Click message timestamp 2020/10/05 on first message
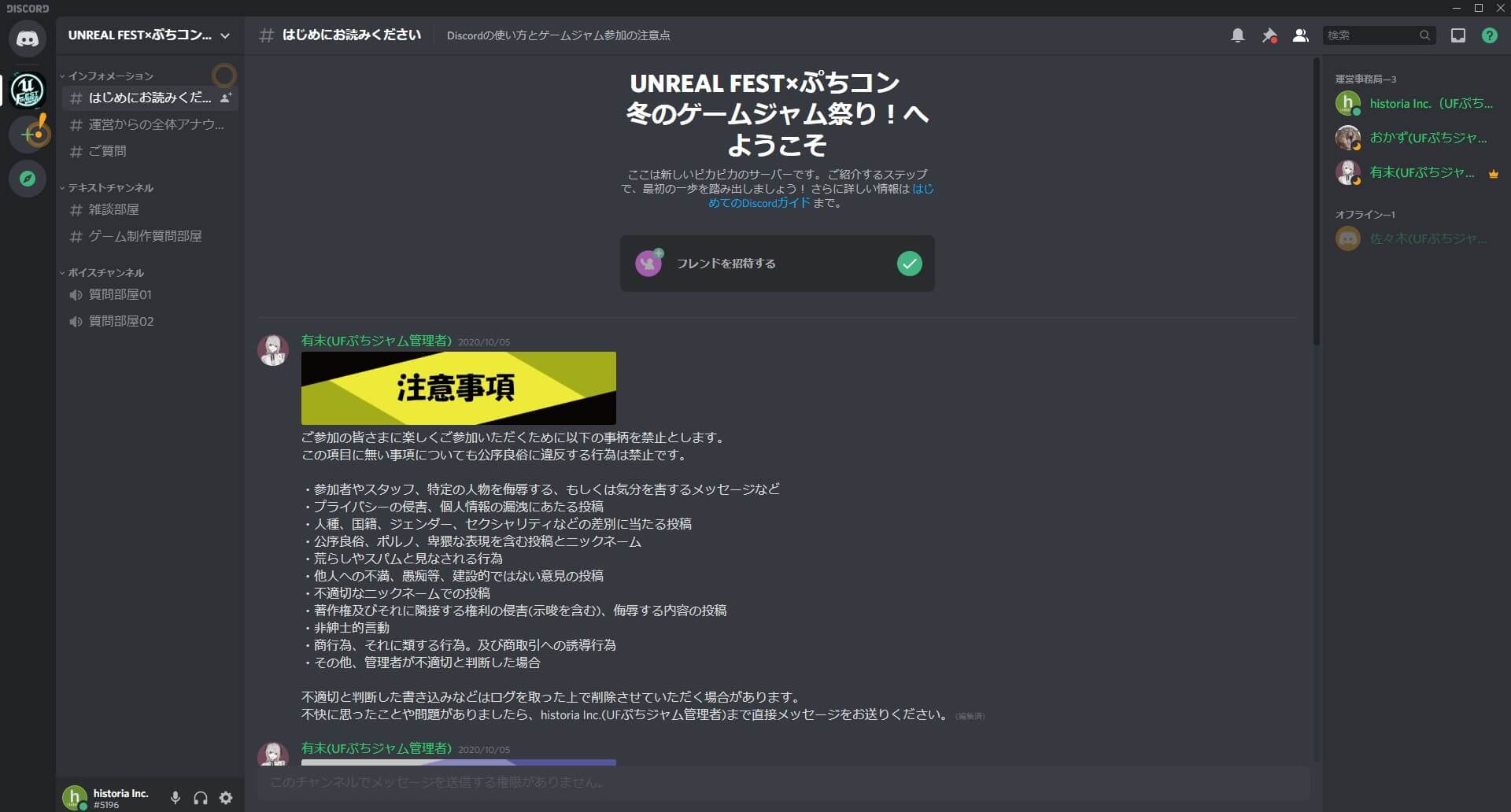Screen dimensions: 1511x812 [484, 342]
